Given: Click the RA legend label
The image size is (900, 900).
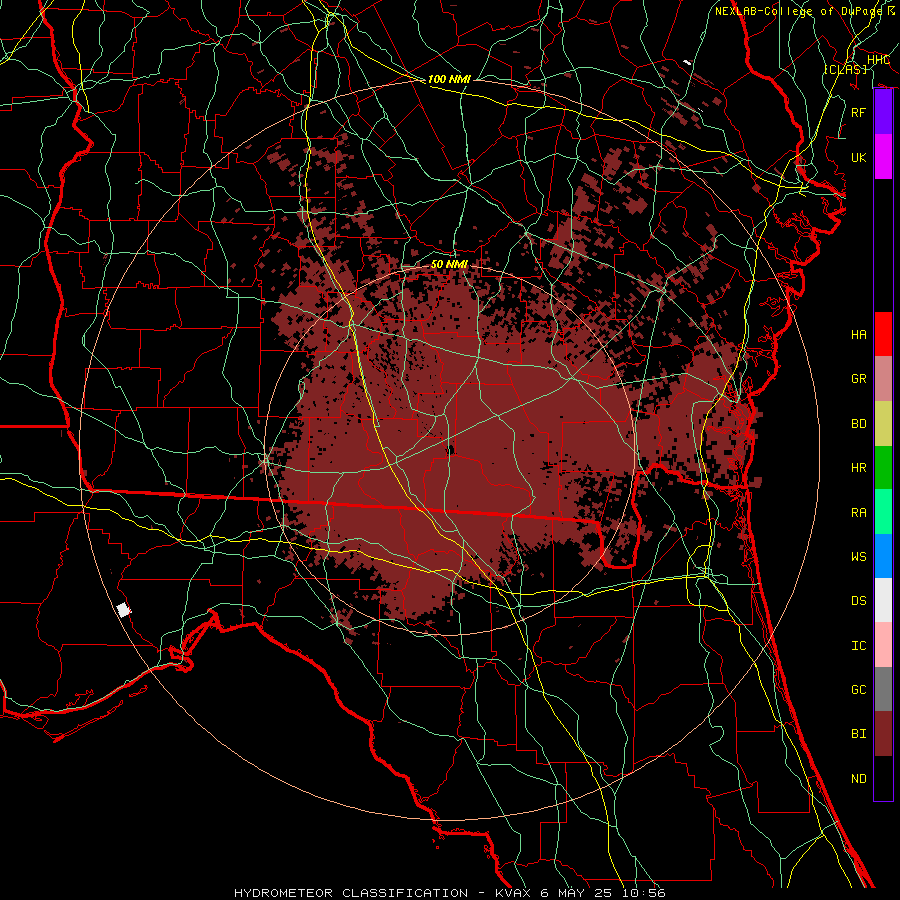Looking at the screenshot, I should [858, 513].
